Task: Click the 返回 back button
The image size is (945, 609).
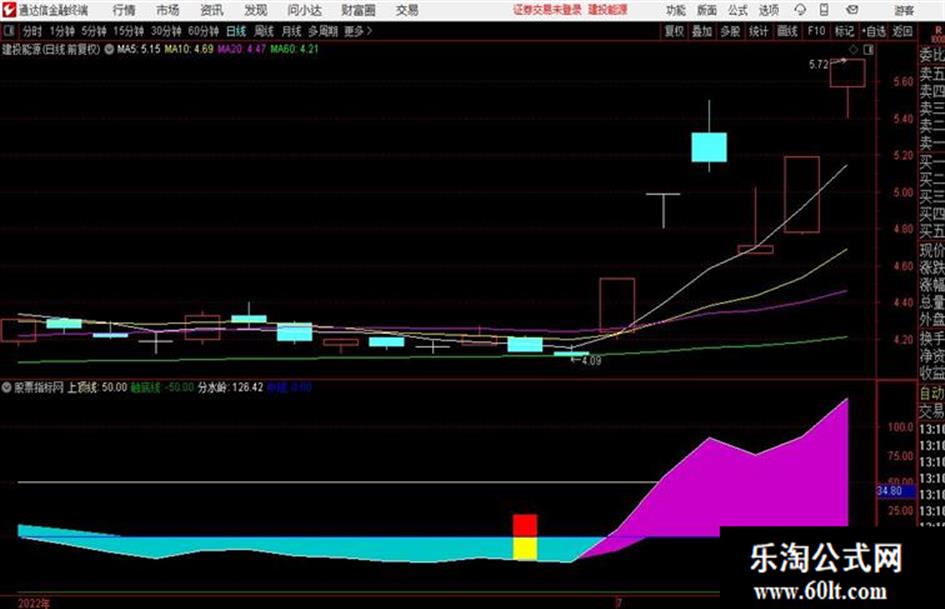Action: pos(902,31)
